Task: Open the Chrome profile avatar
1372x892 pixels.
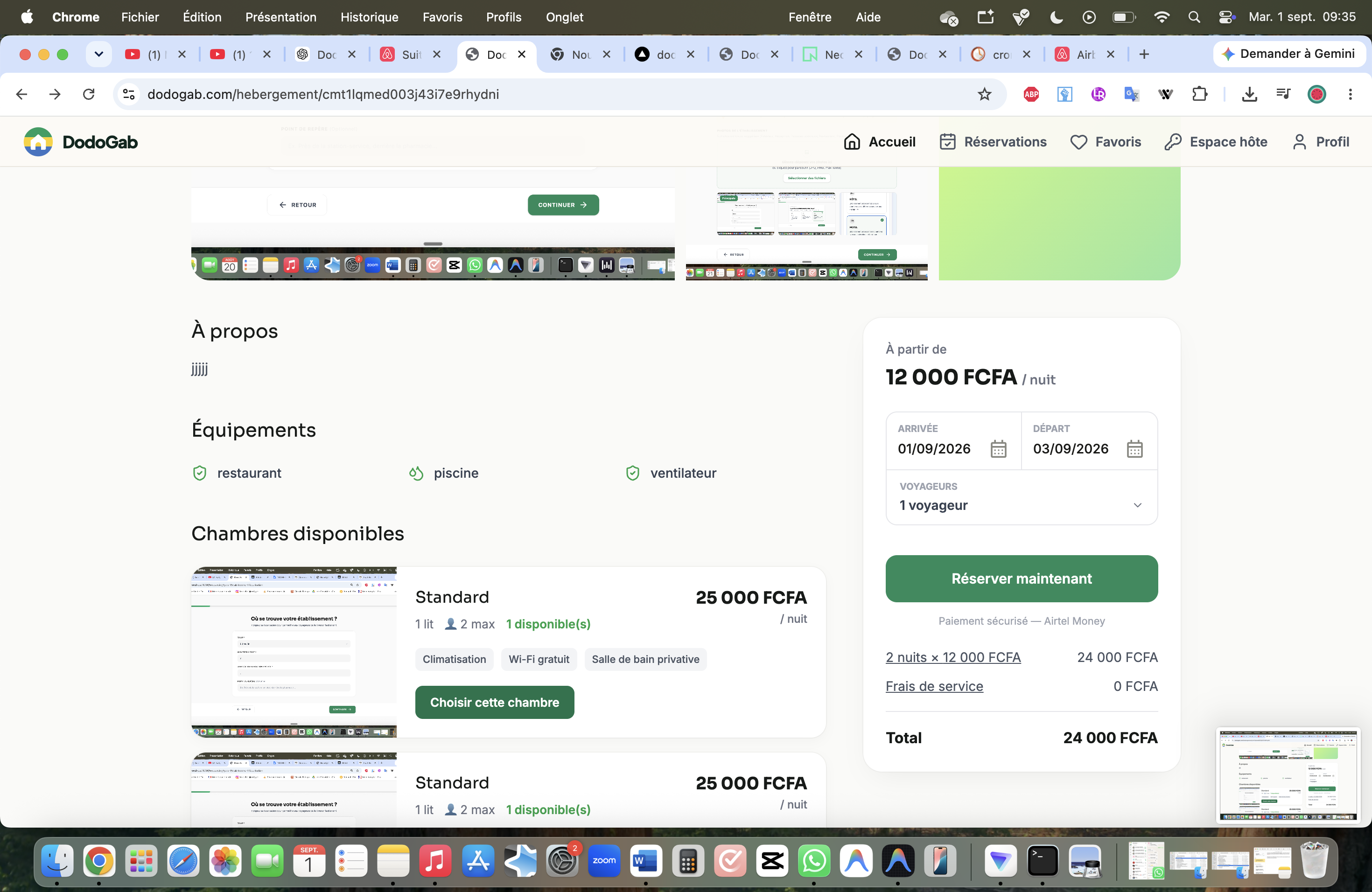Action: pyautogui.click(x=1316, y=94)
